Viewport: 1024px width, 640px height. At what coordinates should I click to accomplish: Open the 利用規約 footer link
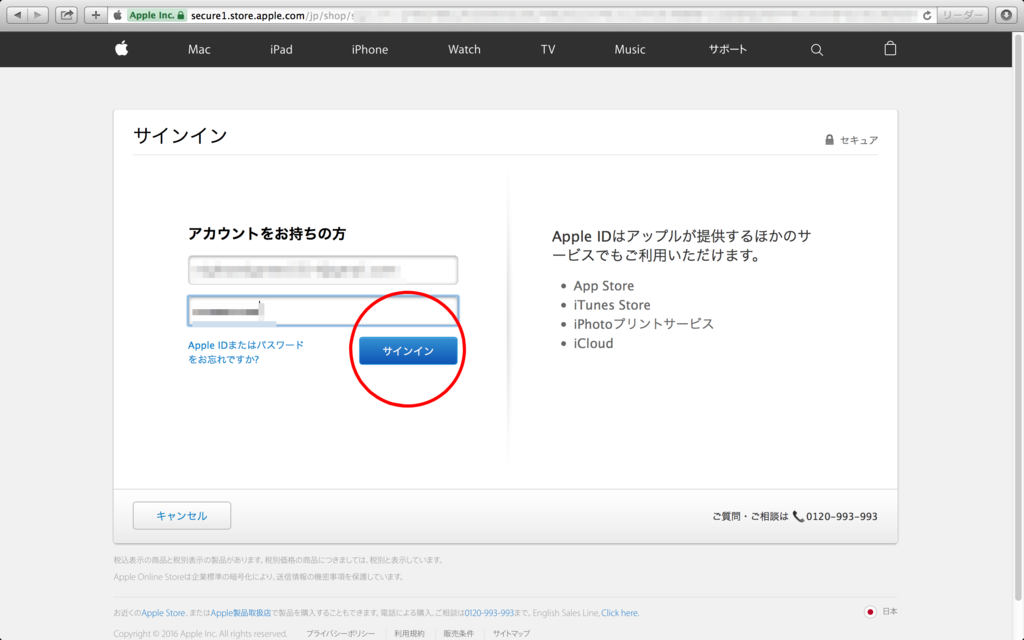coord(409,633)
